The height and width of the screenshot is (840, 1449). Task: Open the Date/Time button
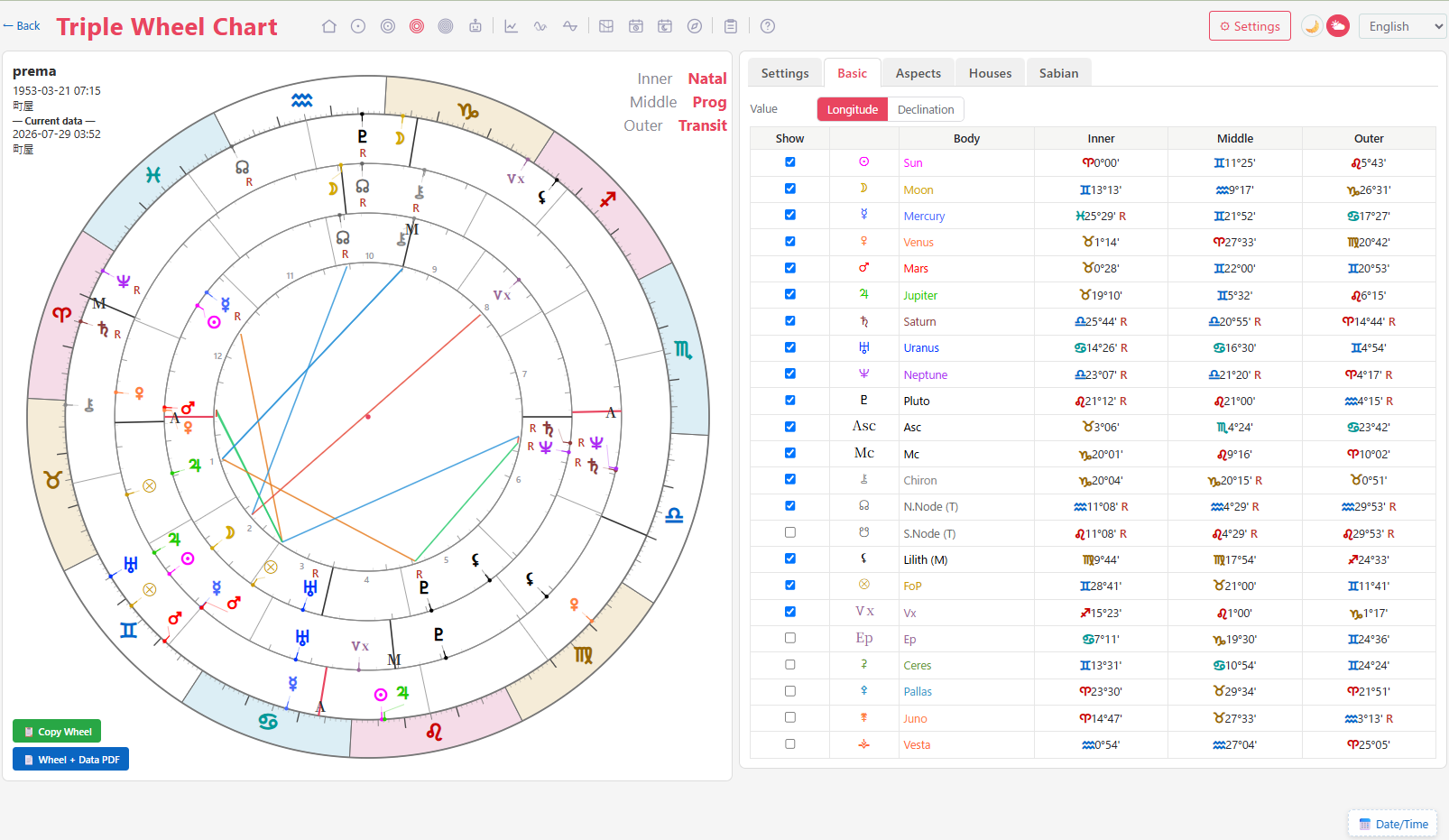[1393, 824]
